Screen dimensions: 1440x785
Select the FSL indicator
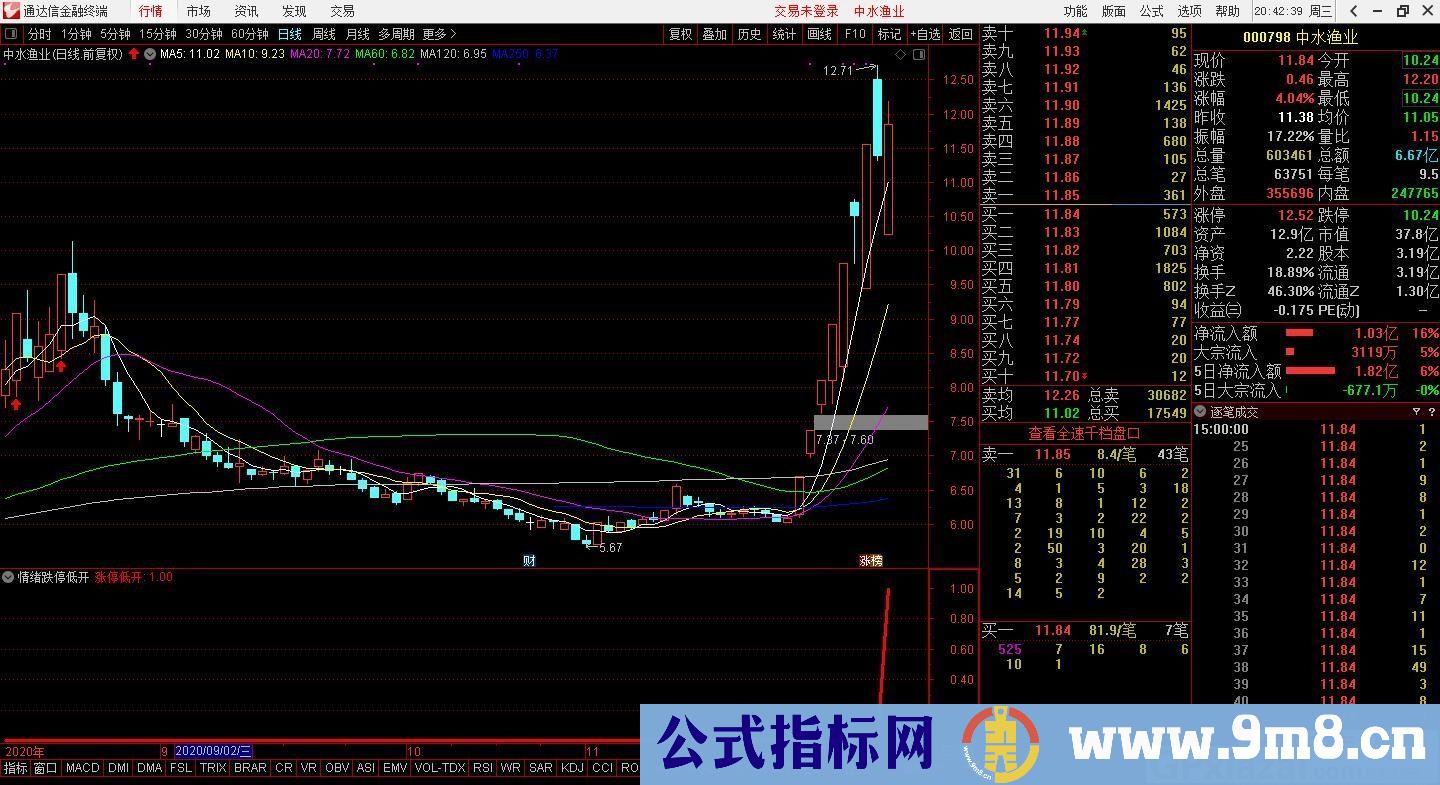(x=180, y=768)
